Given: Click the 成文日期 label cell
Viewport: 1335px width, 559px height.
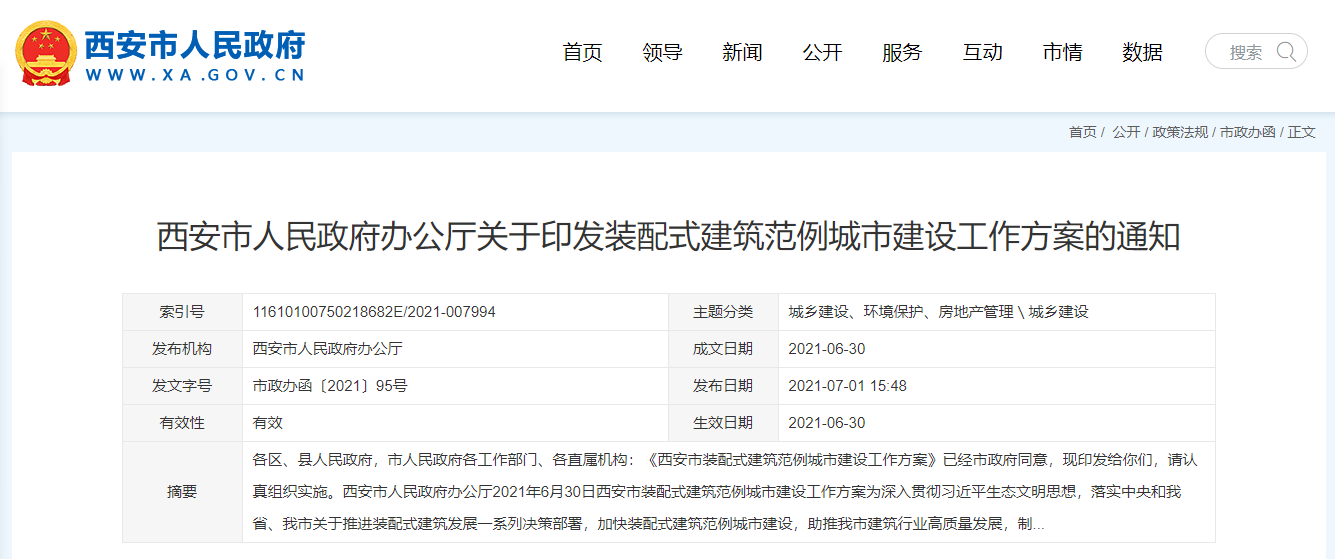Looking at the screenshot, I should [723, 349].
